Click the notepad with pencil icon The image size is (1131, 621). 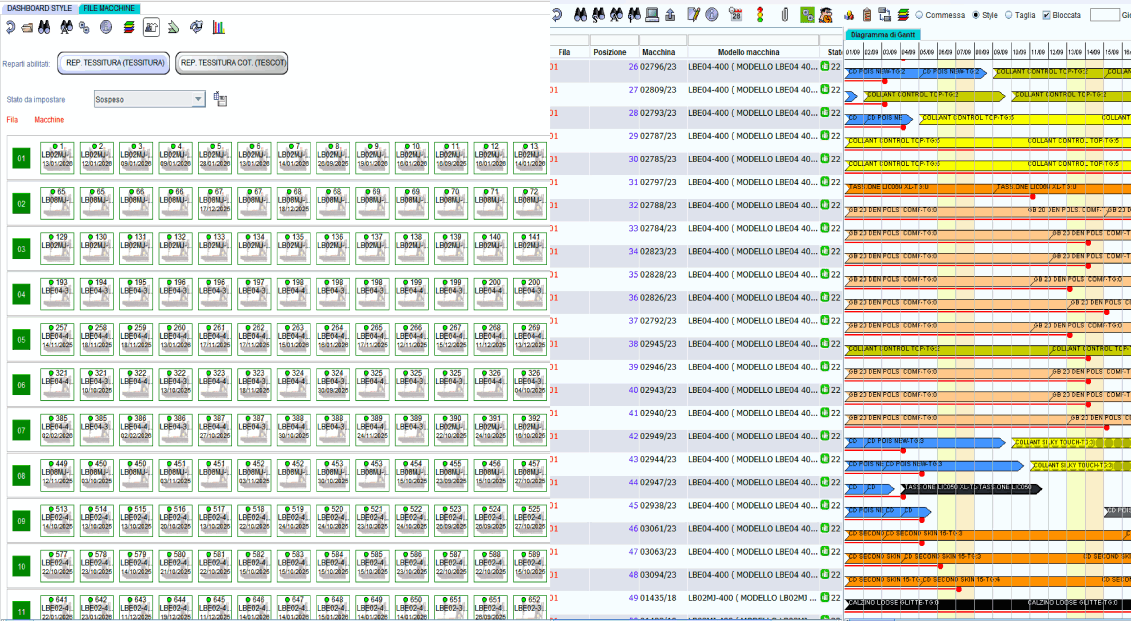tap(694, 14)
